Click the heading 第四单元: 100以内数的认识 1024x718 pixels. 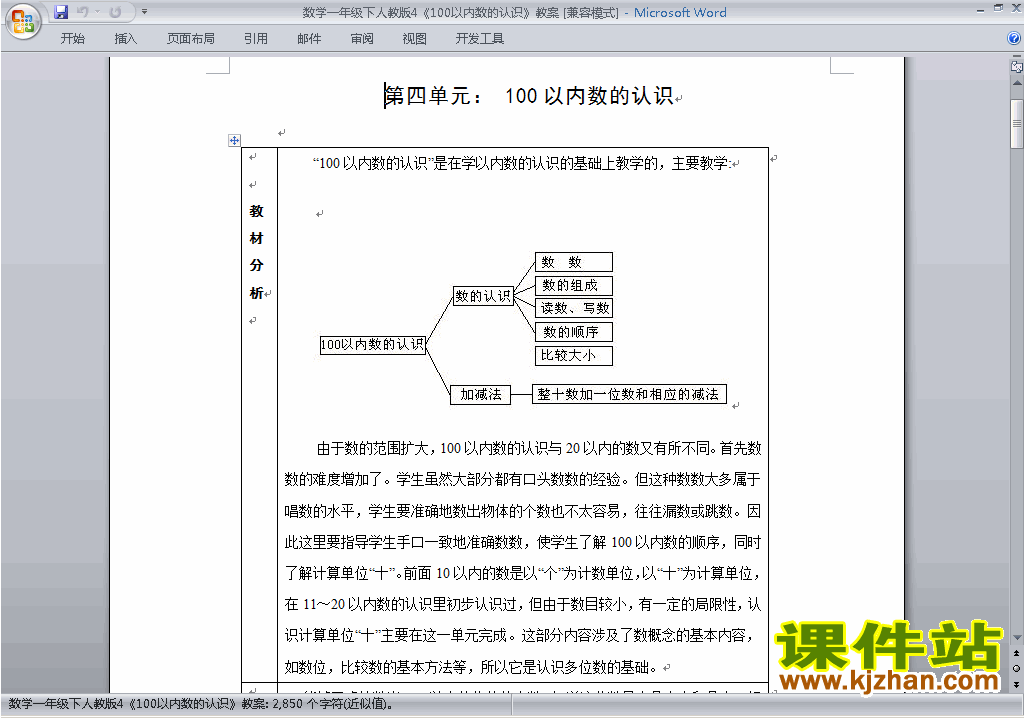point(528,96)
